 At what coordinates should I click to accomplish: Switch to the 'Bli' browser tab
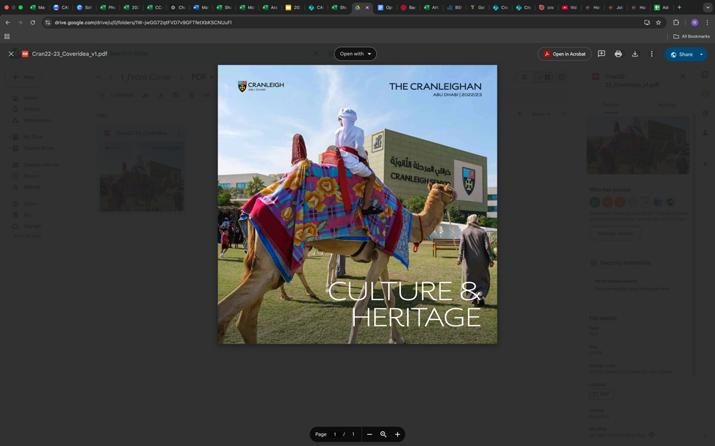[x=454, y=8]
